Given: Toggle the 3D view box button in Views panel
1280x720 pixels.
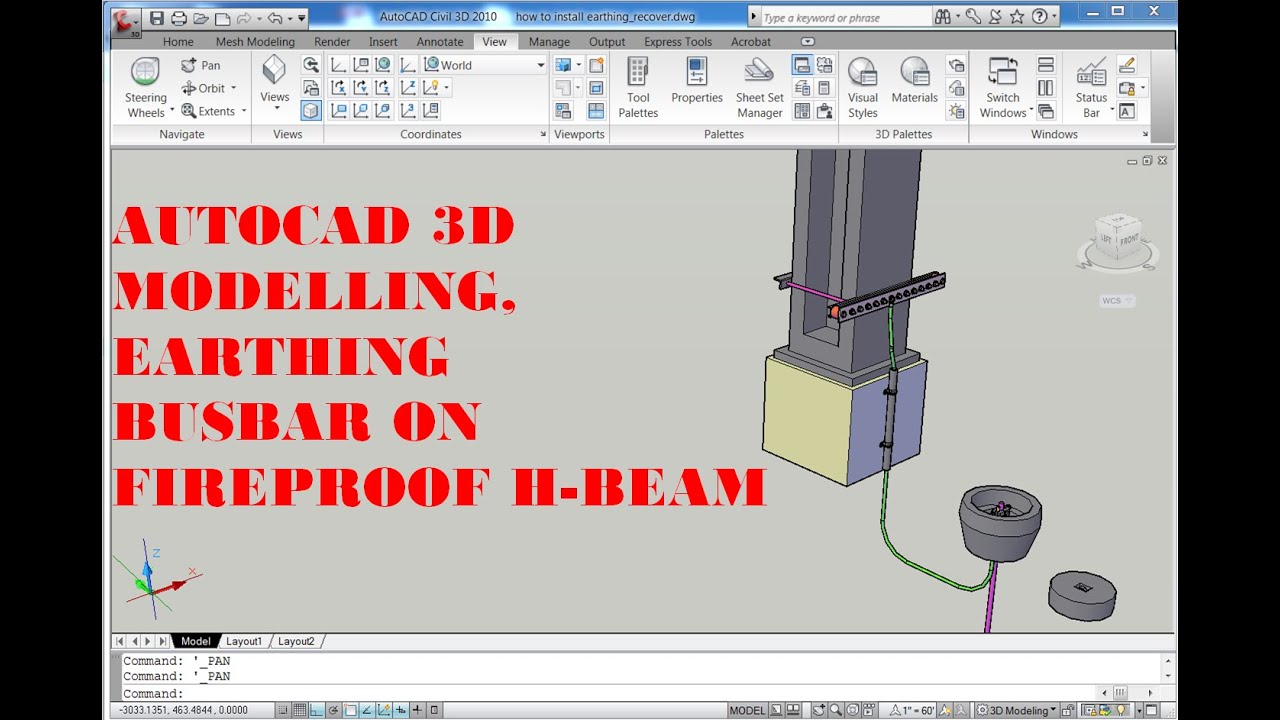Looking at the screenshot, I should coord(311,111).
